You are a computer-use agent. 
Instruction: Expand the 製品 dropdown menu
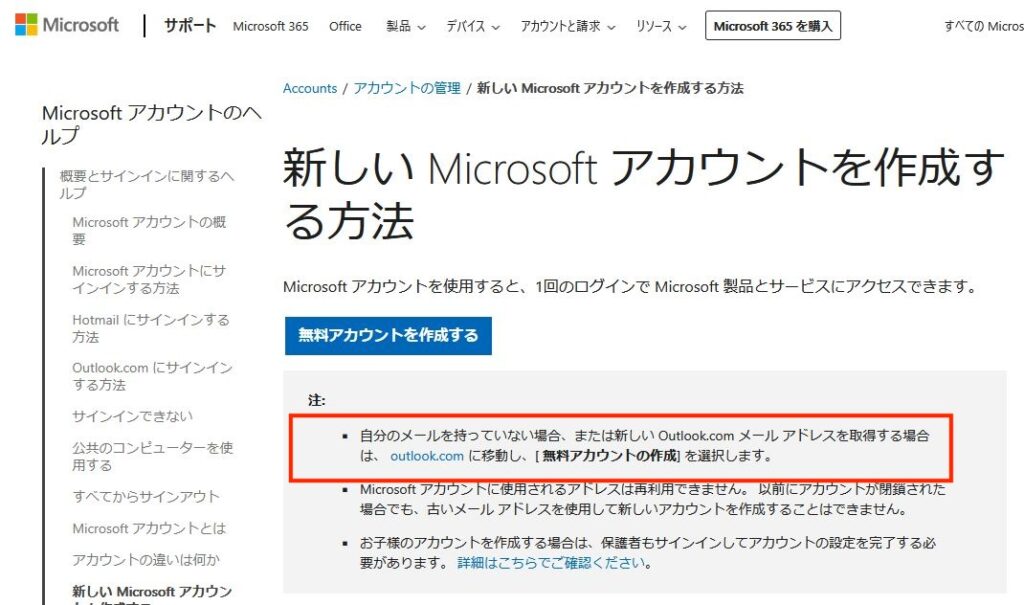(x=406, y=26)
